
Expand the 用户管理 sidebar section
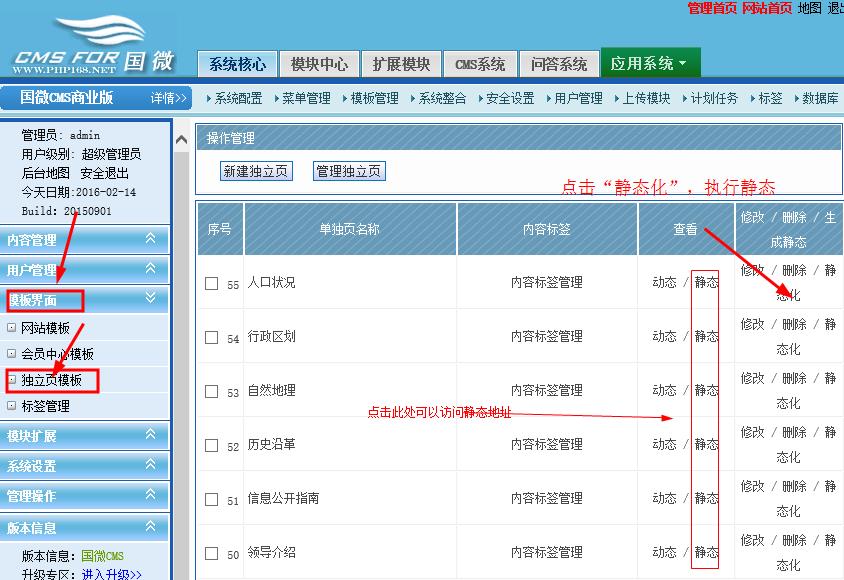(85, 270)
